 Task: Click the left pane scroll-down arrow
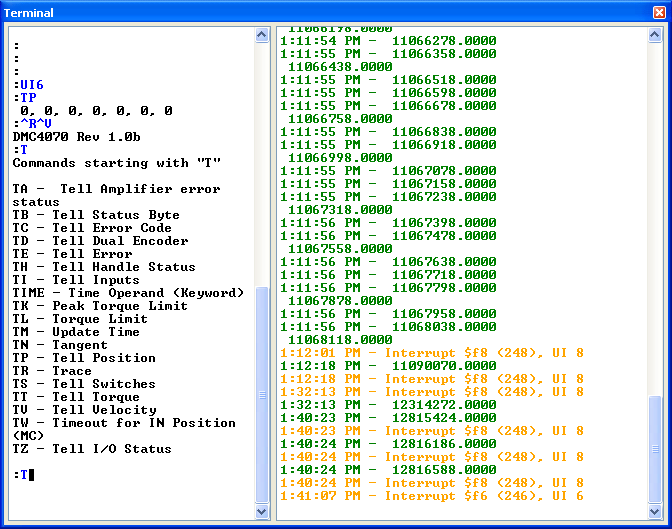[262, 511]
